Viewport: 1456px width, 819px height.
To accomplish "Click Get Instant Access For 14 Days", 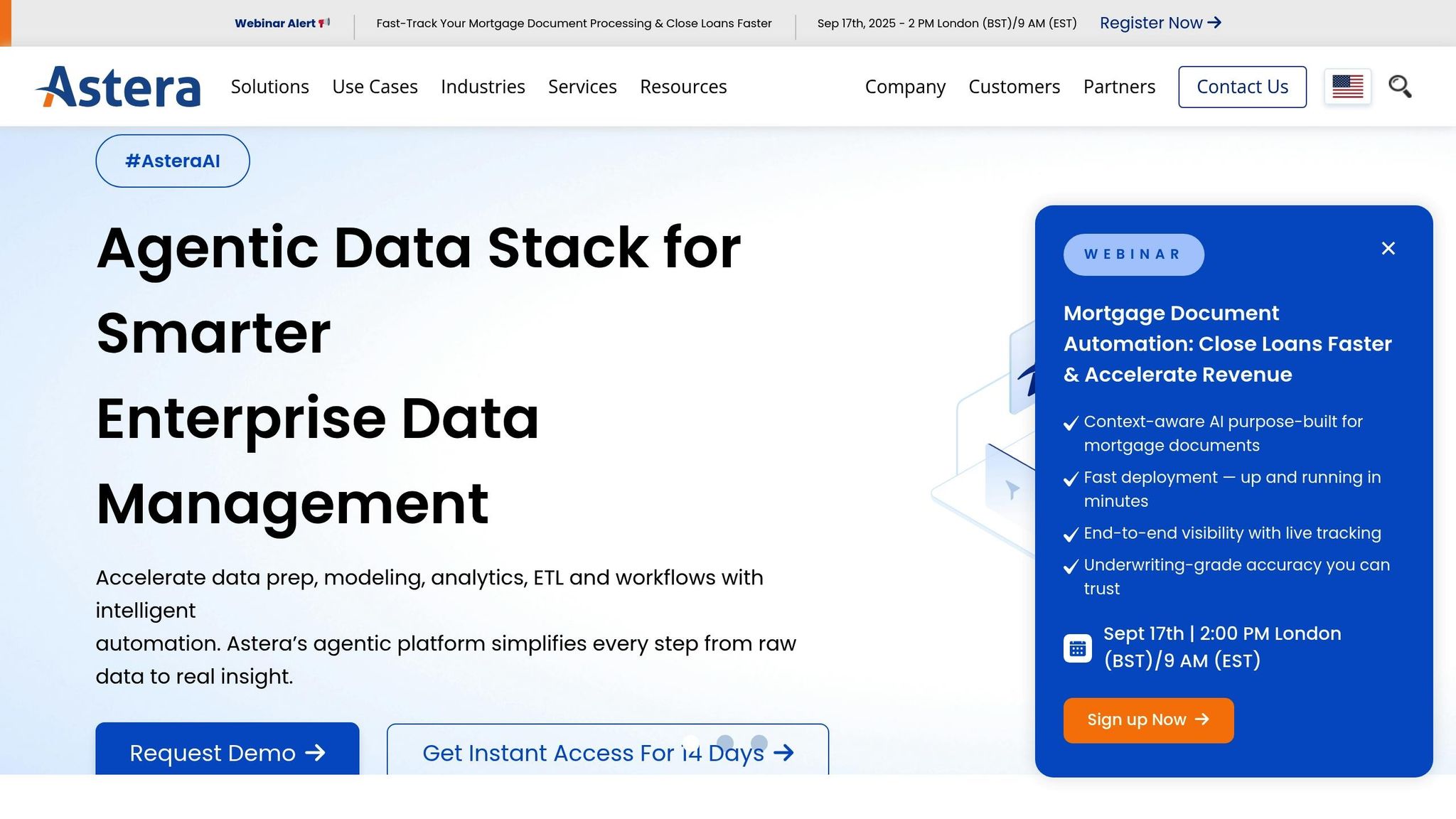I will point(608,750).
